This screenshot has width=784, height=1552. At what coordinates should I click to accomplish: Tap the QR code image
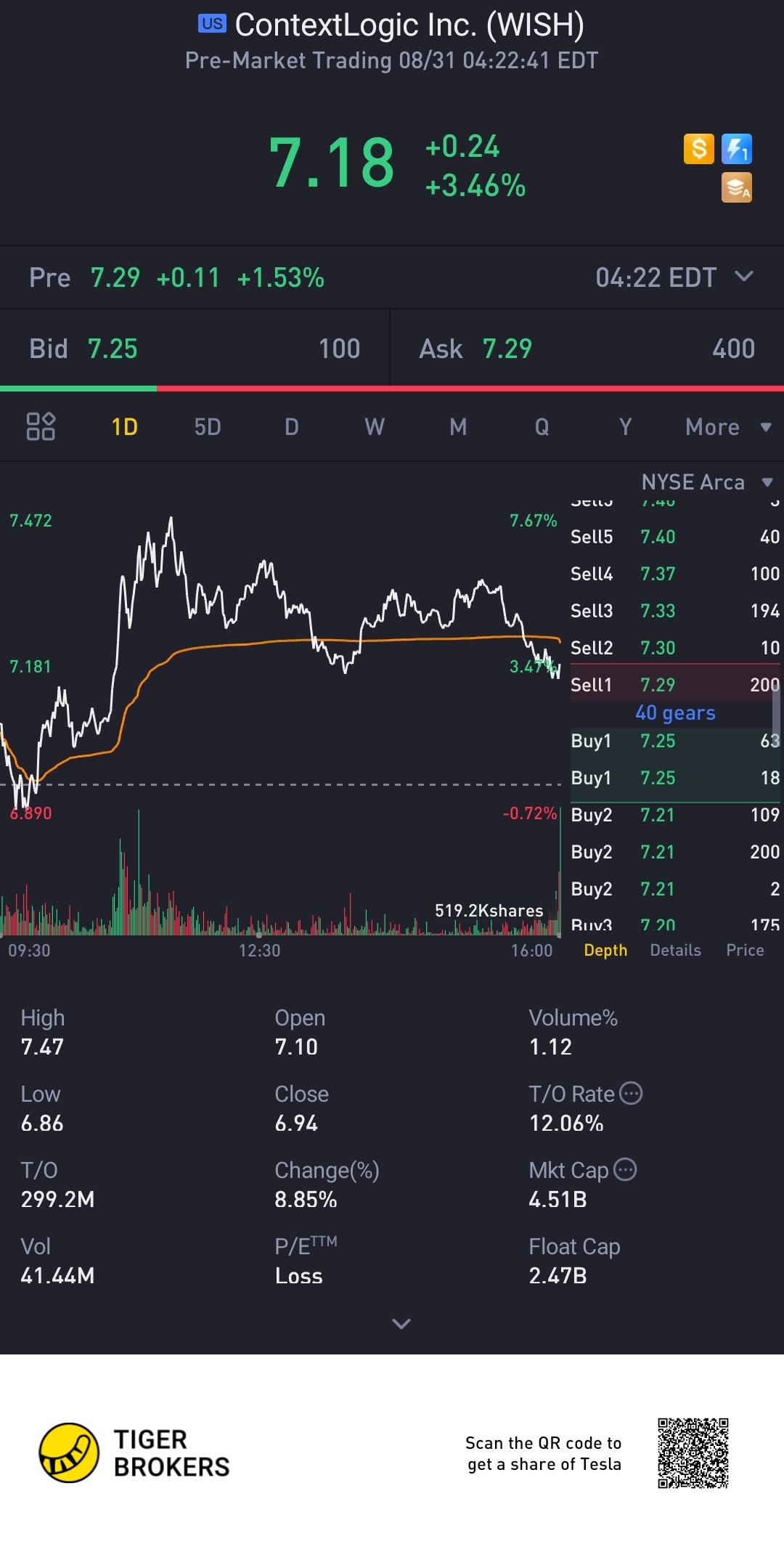coord(693,1453)
